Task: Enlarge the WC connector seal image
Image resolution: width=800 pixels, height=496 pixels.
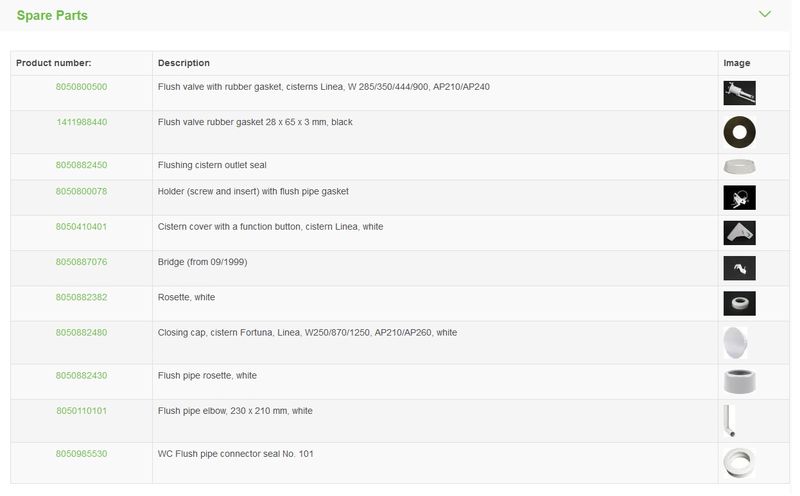Action: 739,463
